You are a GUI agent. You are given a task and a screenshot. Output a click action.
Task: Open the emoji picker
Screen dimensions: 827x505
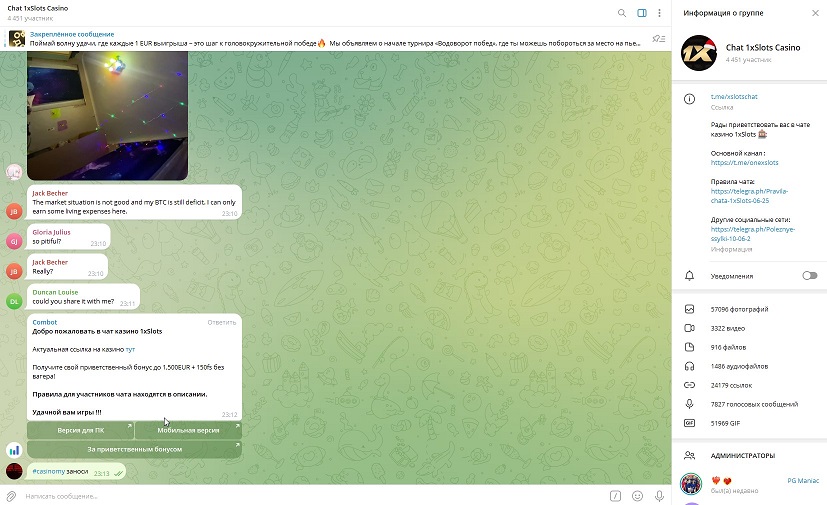(638, 496)
